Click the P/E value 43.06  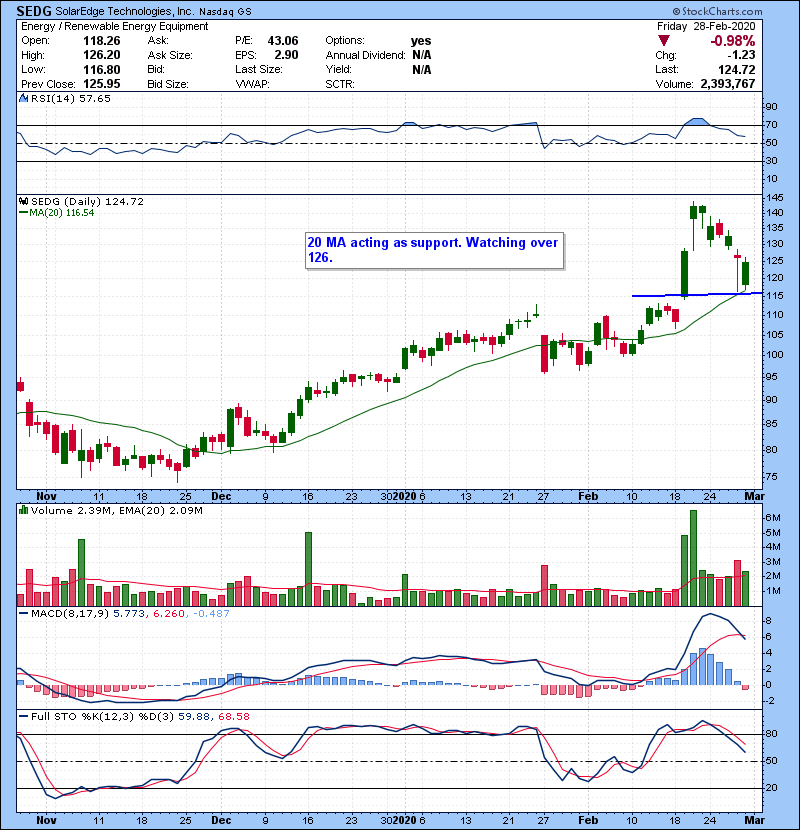point(283,41)
